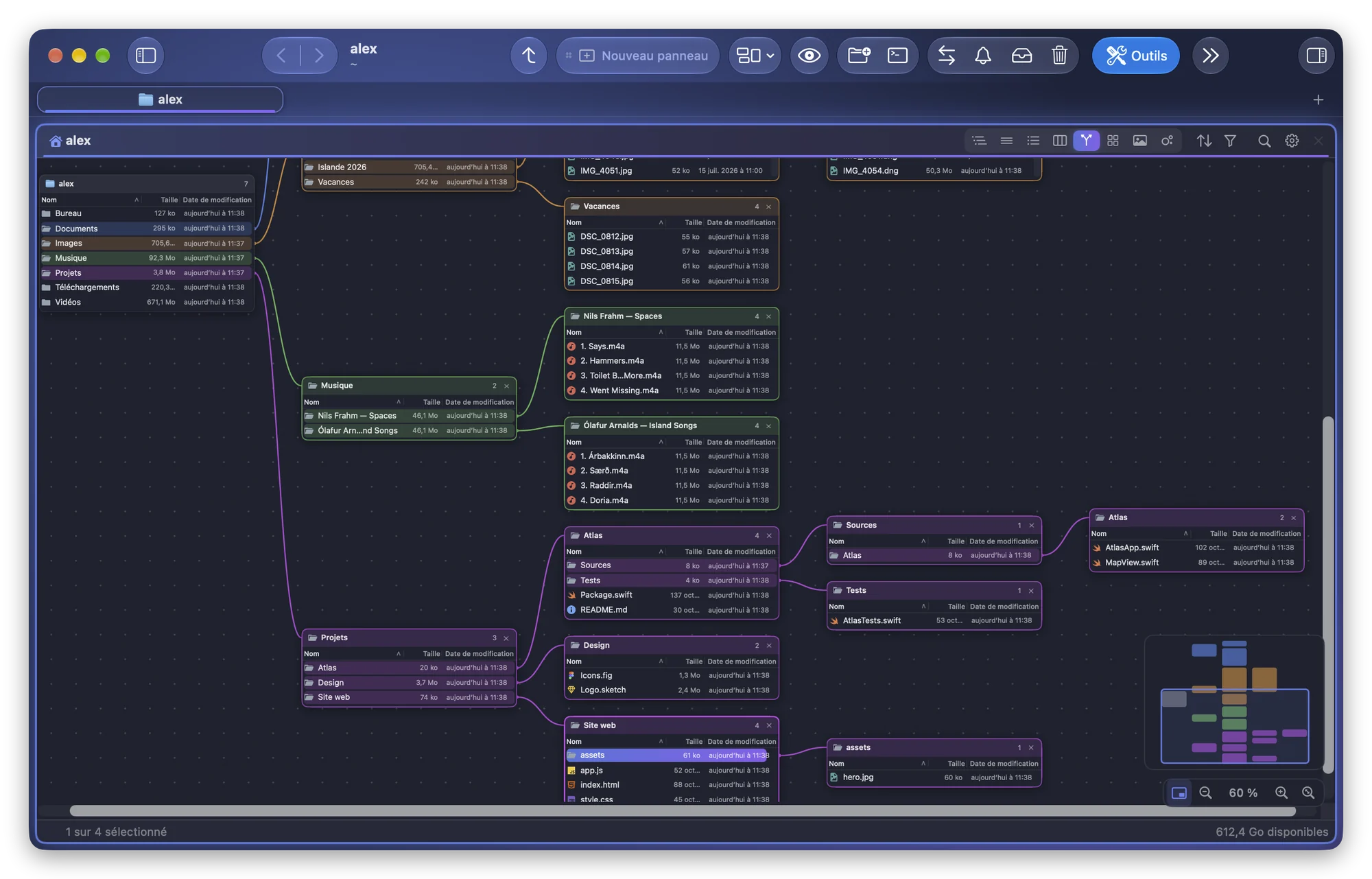
Task: Open panel settings gear
Action: pyautogui.click(x=1292, y=141)
